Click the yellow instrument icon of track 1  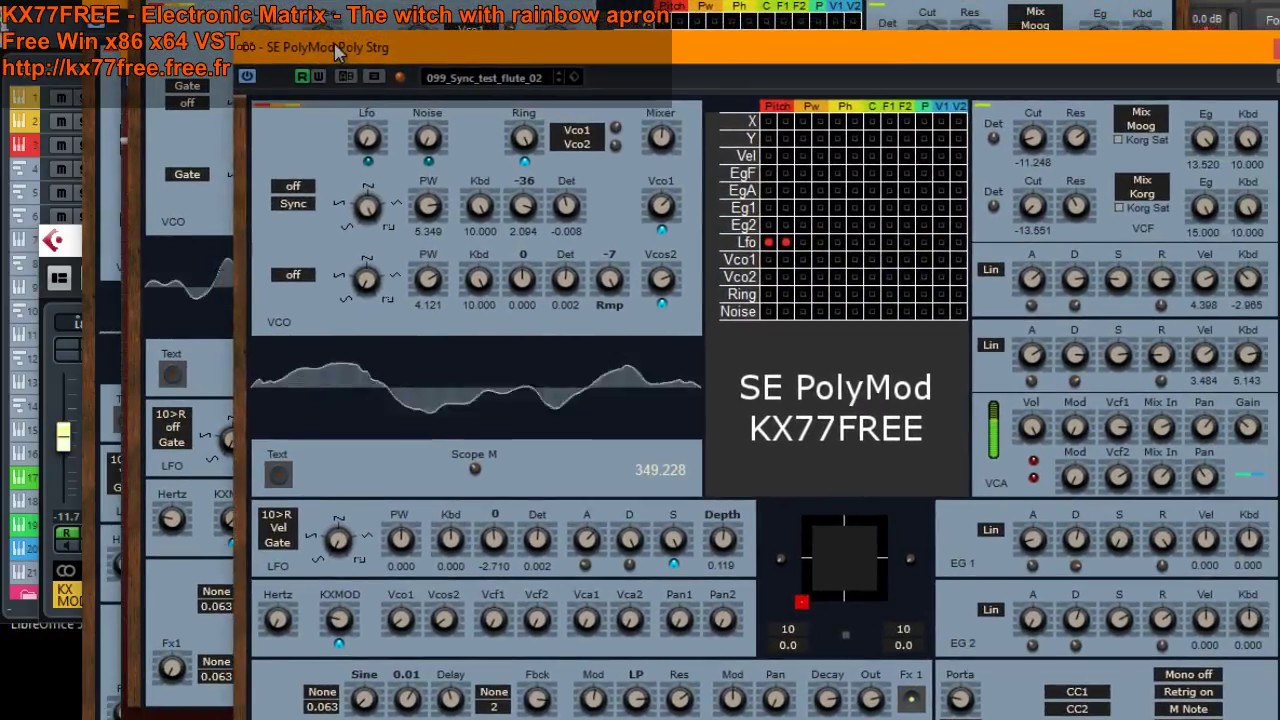click(x=19, y=98)
